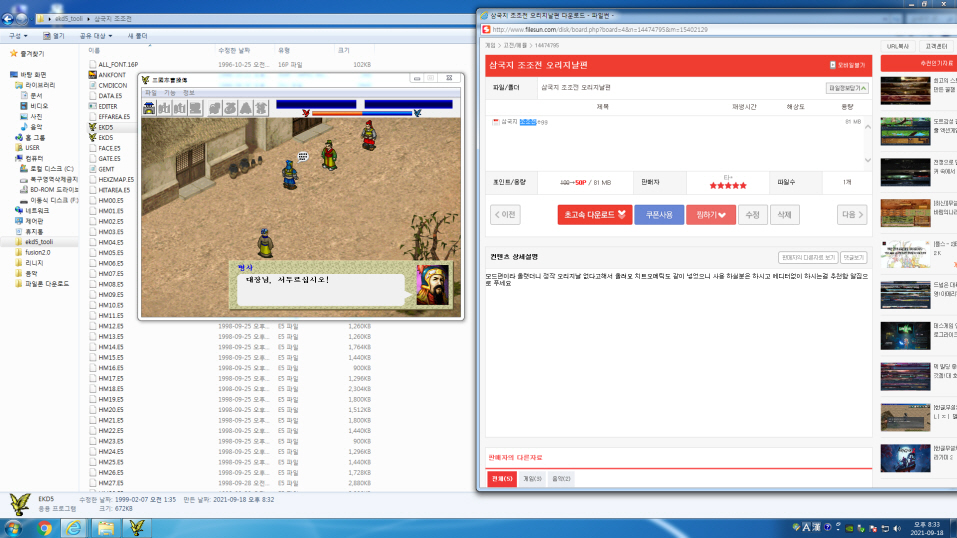Select 라이브러리 in navigation tree
Screen dimensions: 957x538
tap(35, 85)
